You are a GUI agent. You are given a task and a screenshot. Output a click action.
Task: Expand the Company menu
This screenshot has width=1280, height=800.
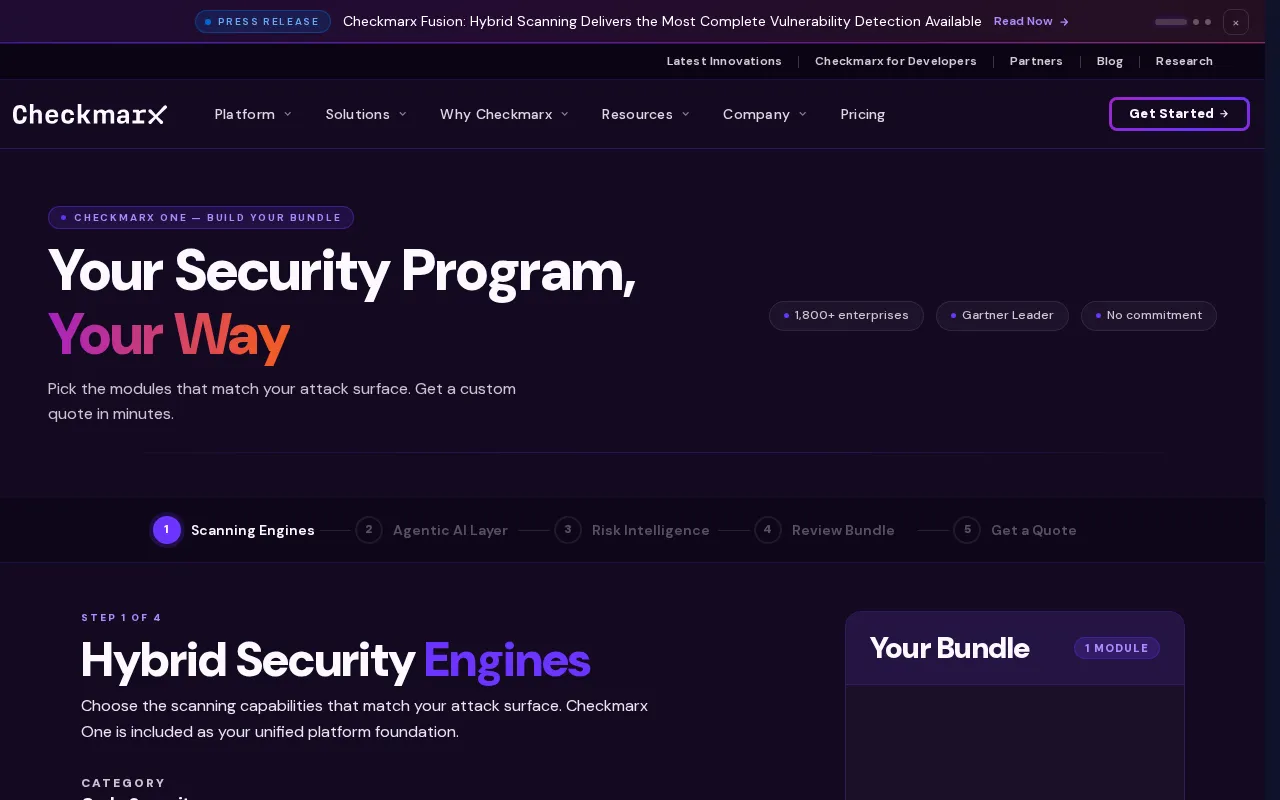click(x=764, y=114)
